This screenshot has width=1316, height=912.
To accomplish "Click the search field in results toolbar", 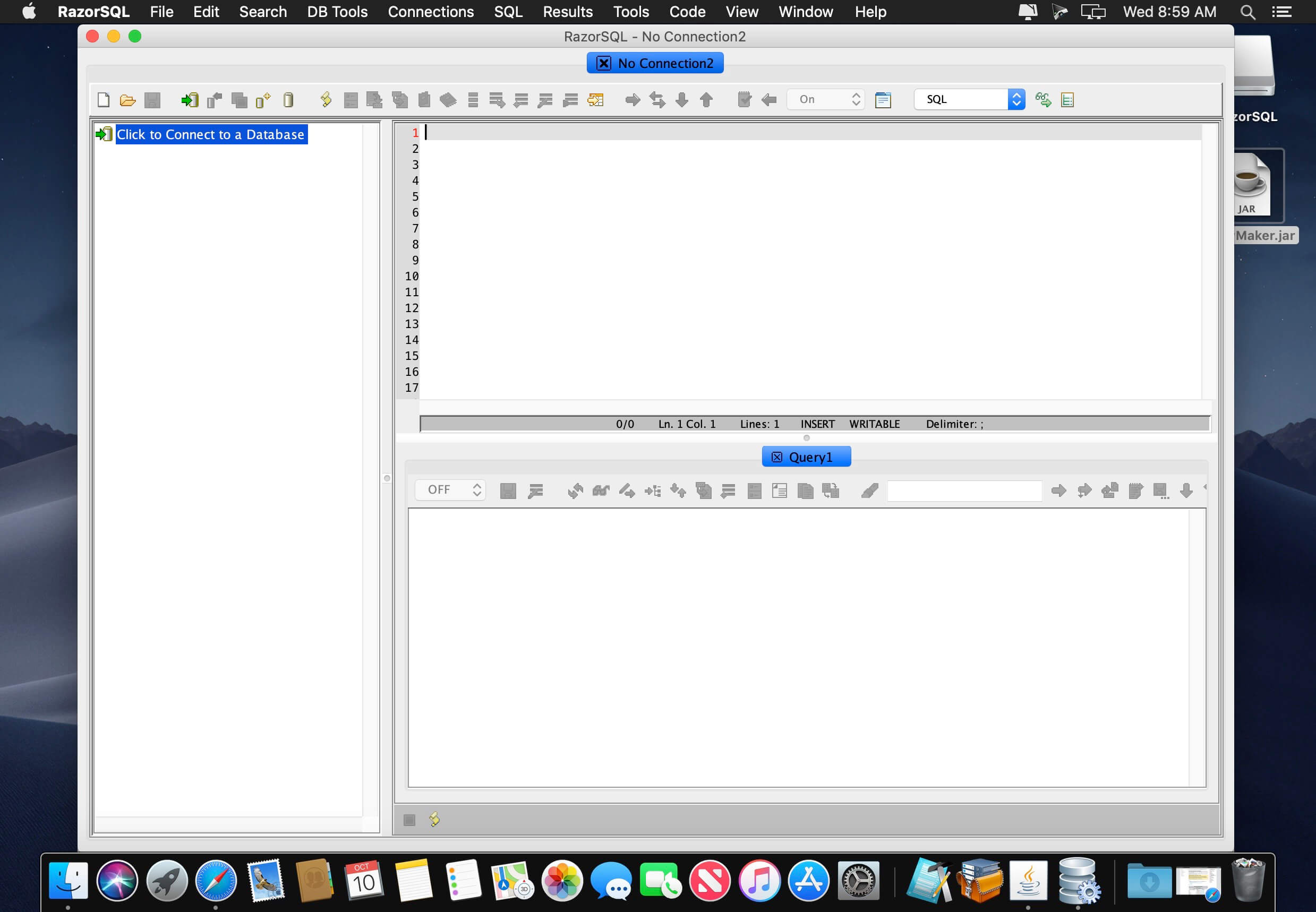I will click(x=964, y=491).
